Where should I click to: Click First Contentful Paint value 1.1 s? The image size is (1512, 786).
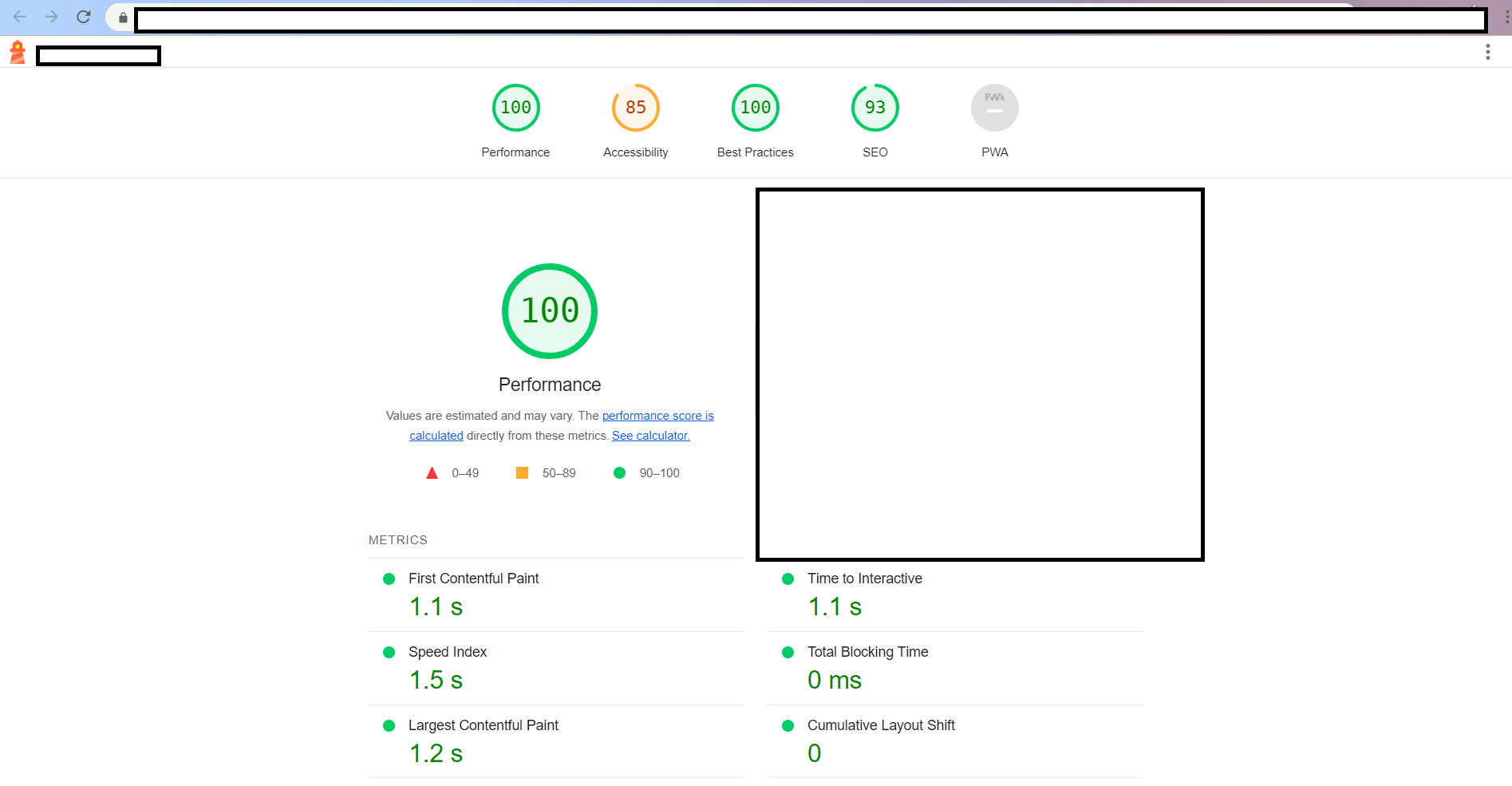436,607
